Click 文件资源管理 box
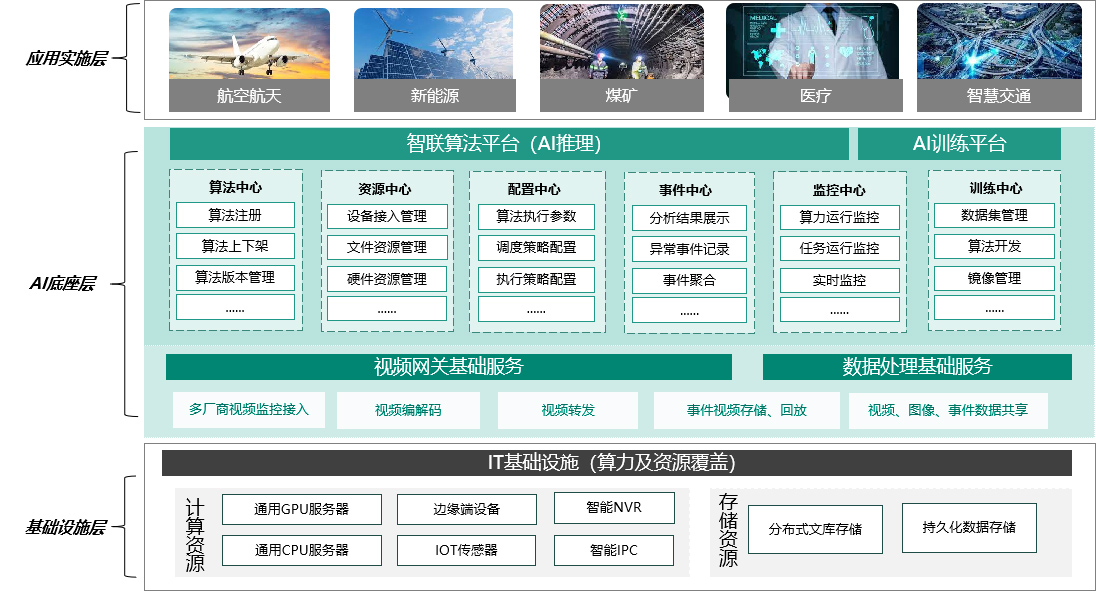Viewport: 1096px width, 592px height. pos(387,247)
